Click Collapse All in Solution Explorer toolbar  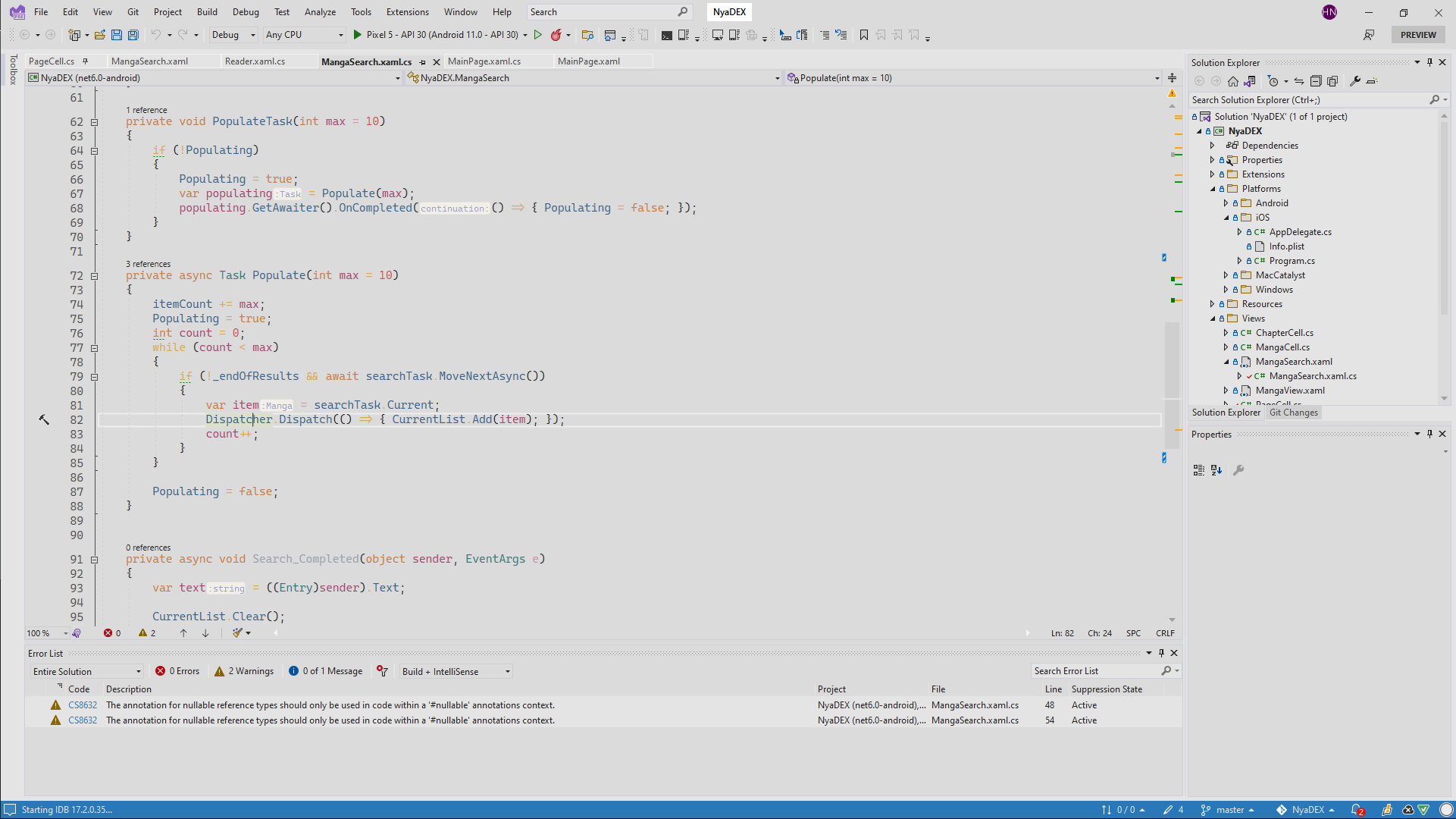1316,81
